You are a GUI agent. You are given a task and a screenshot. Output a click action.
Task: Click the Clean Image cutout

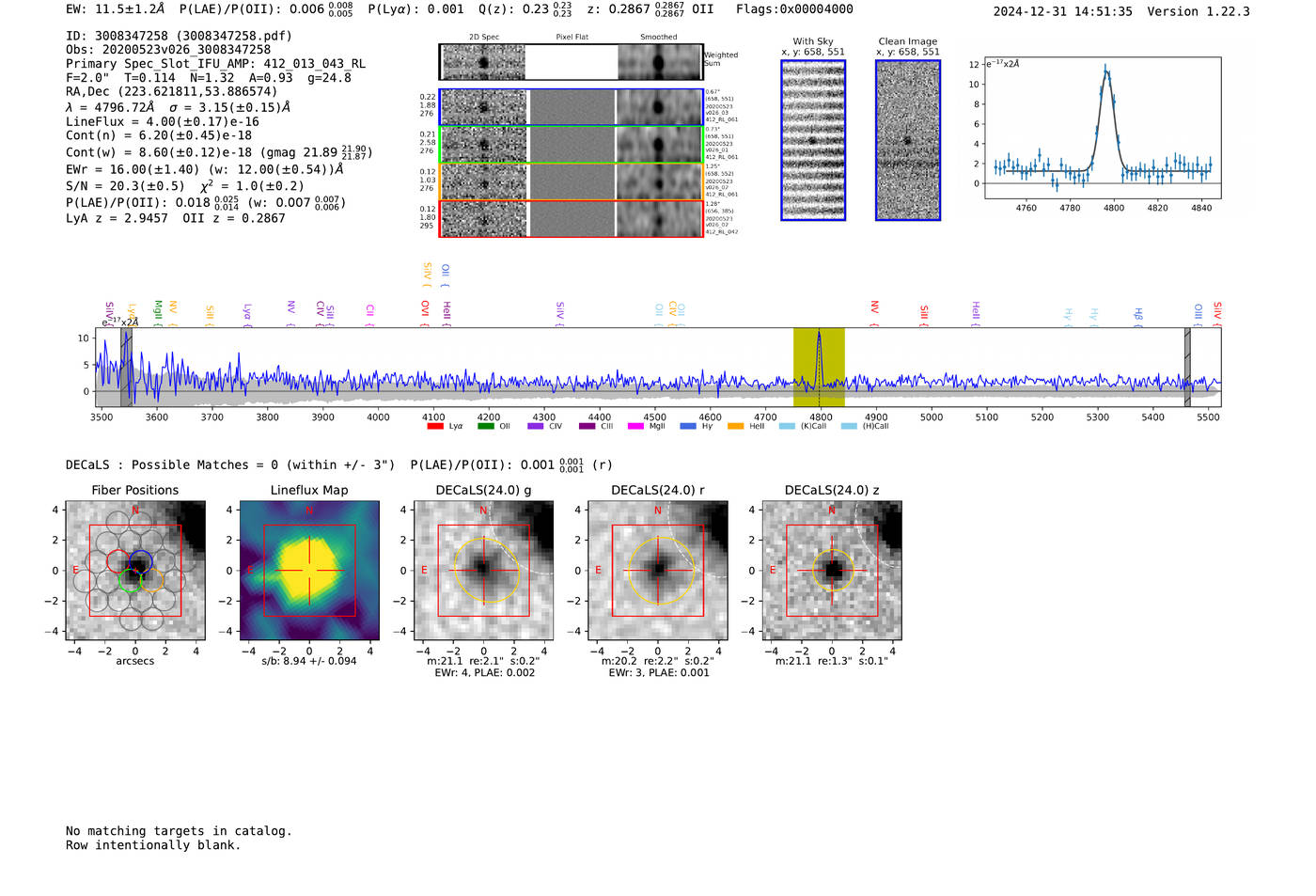908,140
